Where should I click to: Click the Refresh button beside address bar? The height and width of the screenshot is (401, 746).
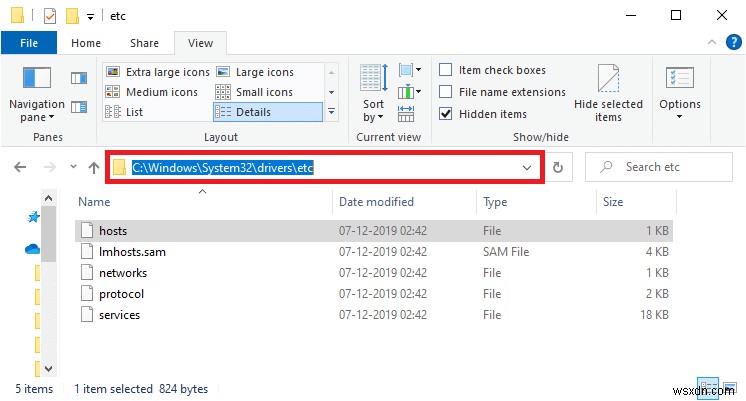click(x=558, y=167)
